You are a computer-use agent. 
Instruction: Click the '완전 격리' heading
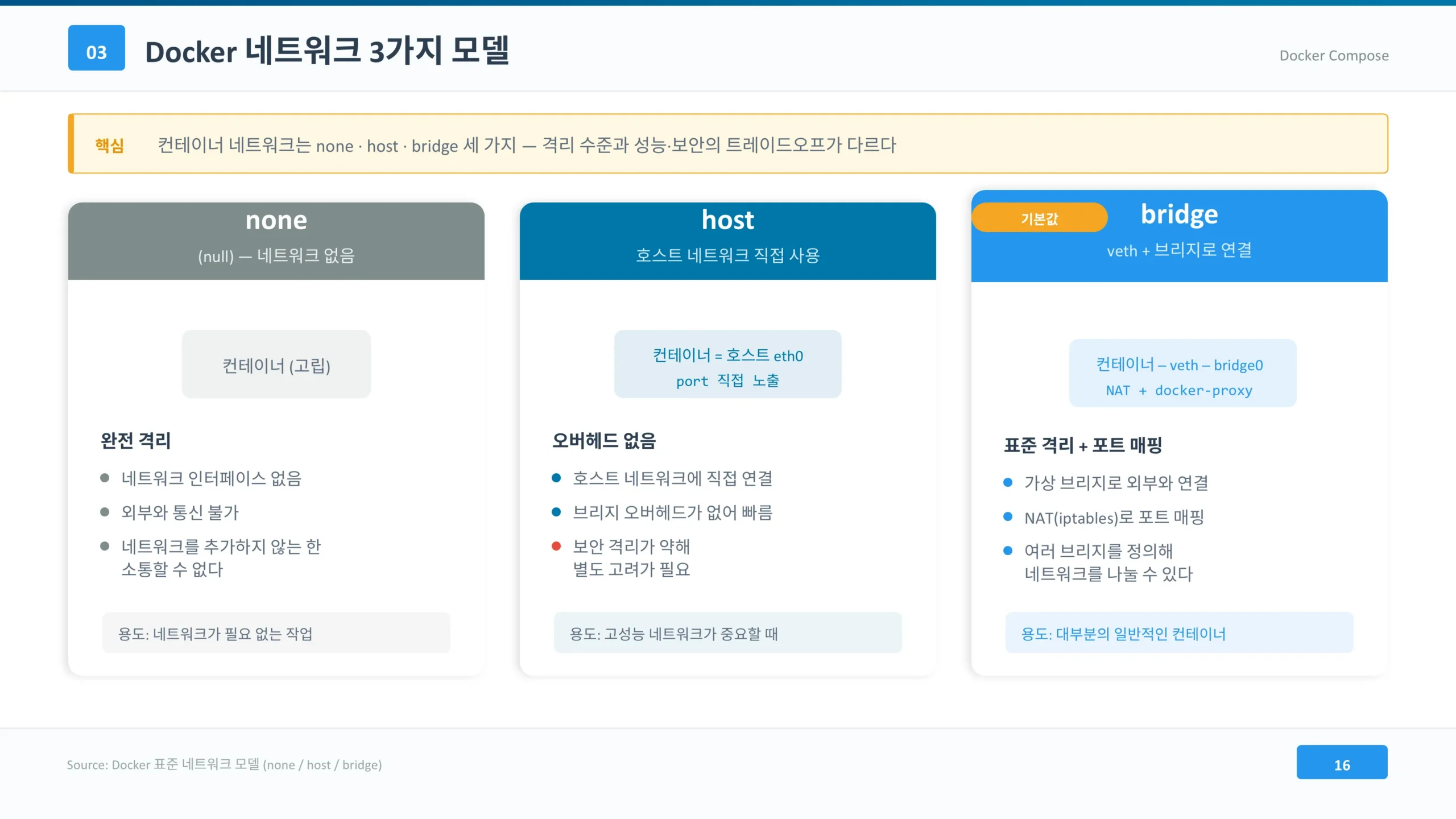135,440
